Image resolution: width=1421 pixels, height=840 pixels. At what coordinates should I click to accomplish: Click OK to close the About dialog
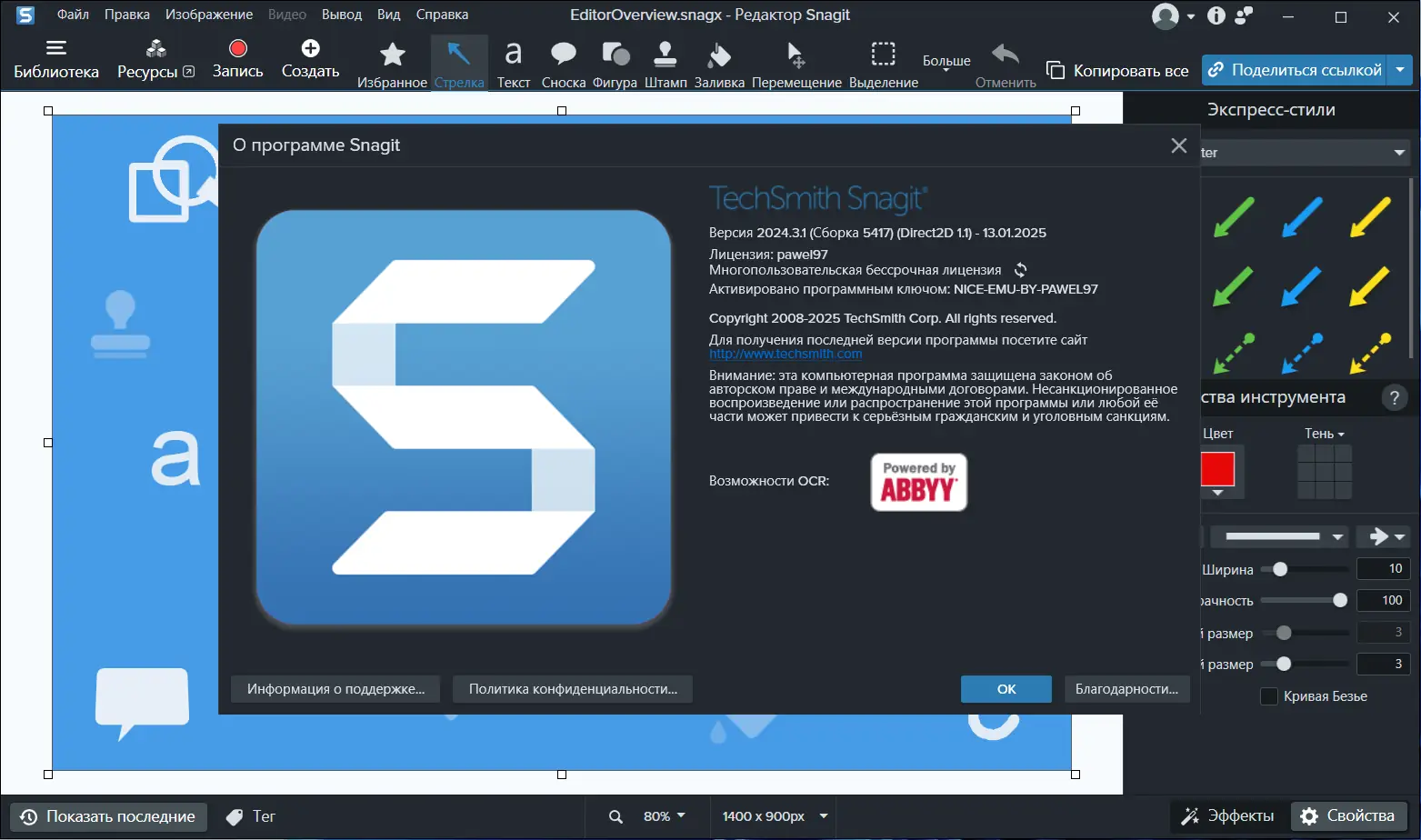point(1005,688)
